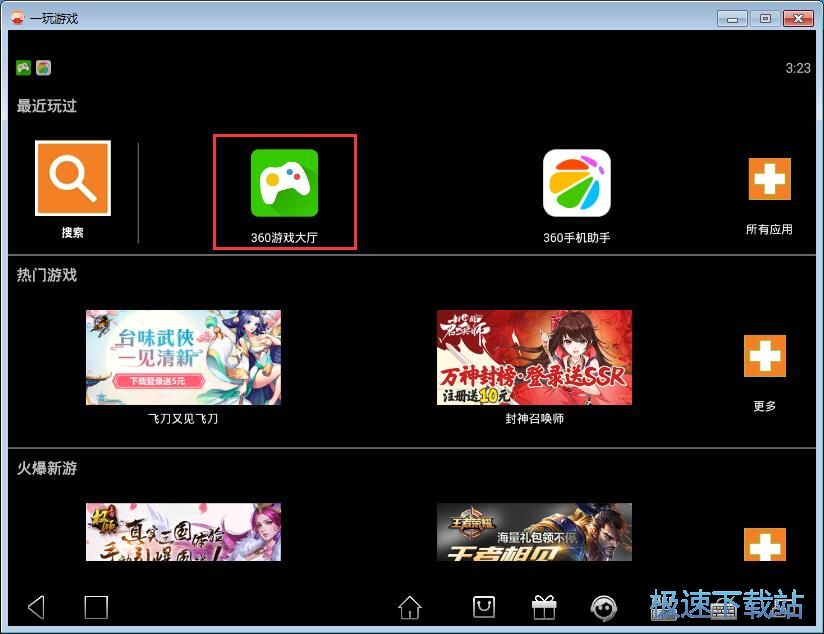
Task: Close the 一玩游戏 window
Action: pyautogui.click(x=798, y=18)
